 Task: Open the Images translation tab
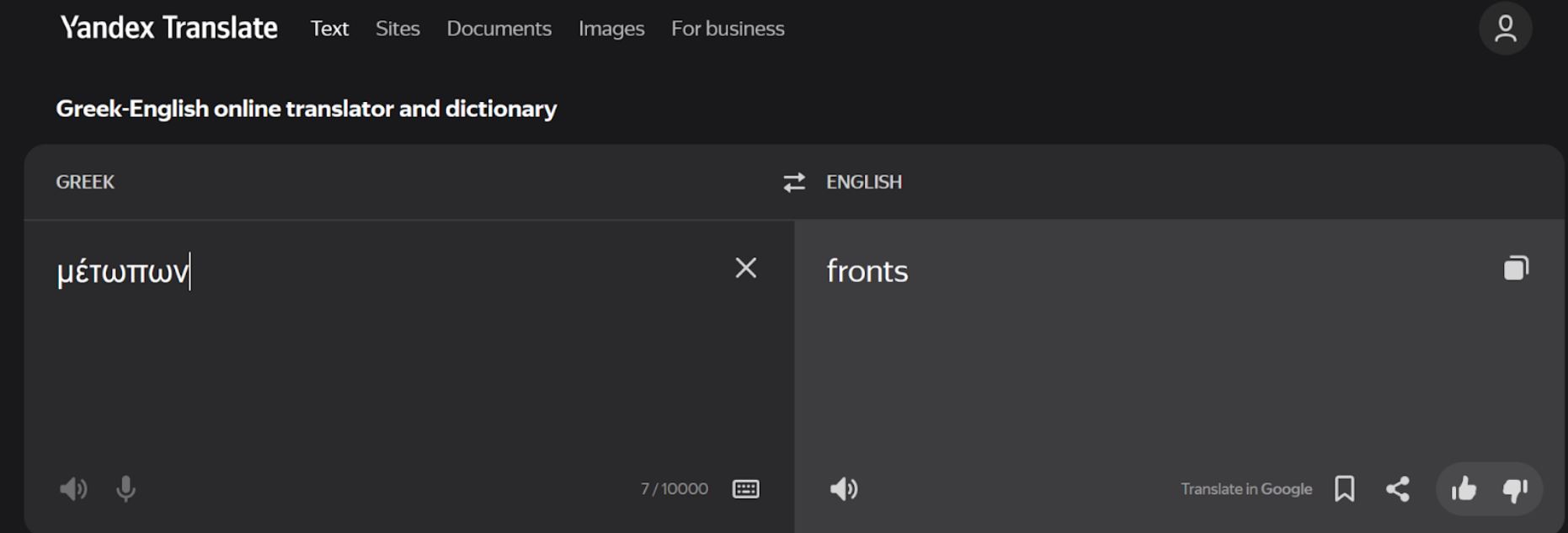(611, 29)
